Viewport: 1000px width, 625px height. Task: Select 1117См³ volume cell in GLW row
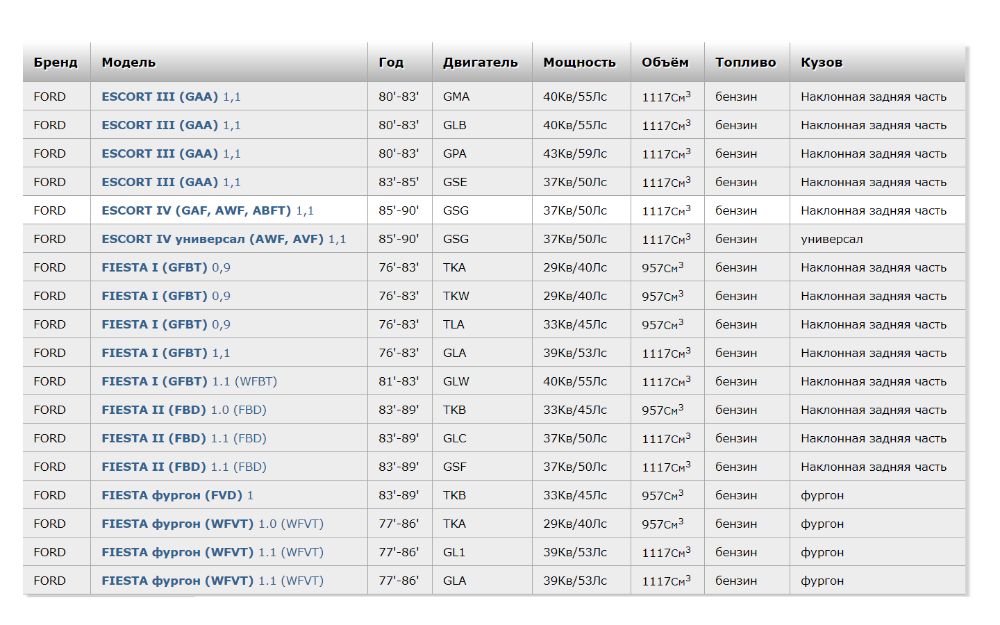click(x=667, y=381)
